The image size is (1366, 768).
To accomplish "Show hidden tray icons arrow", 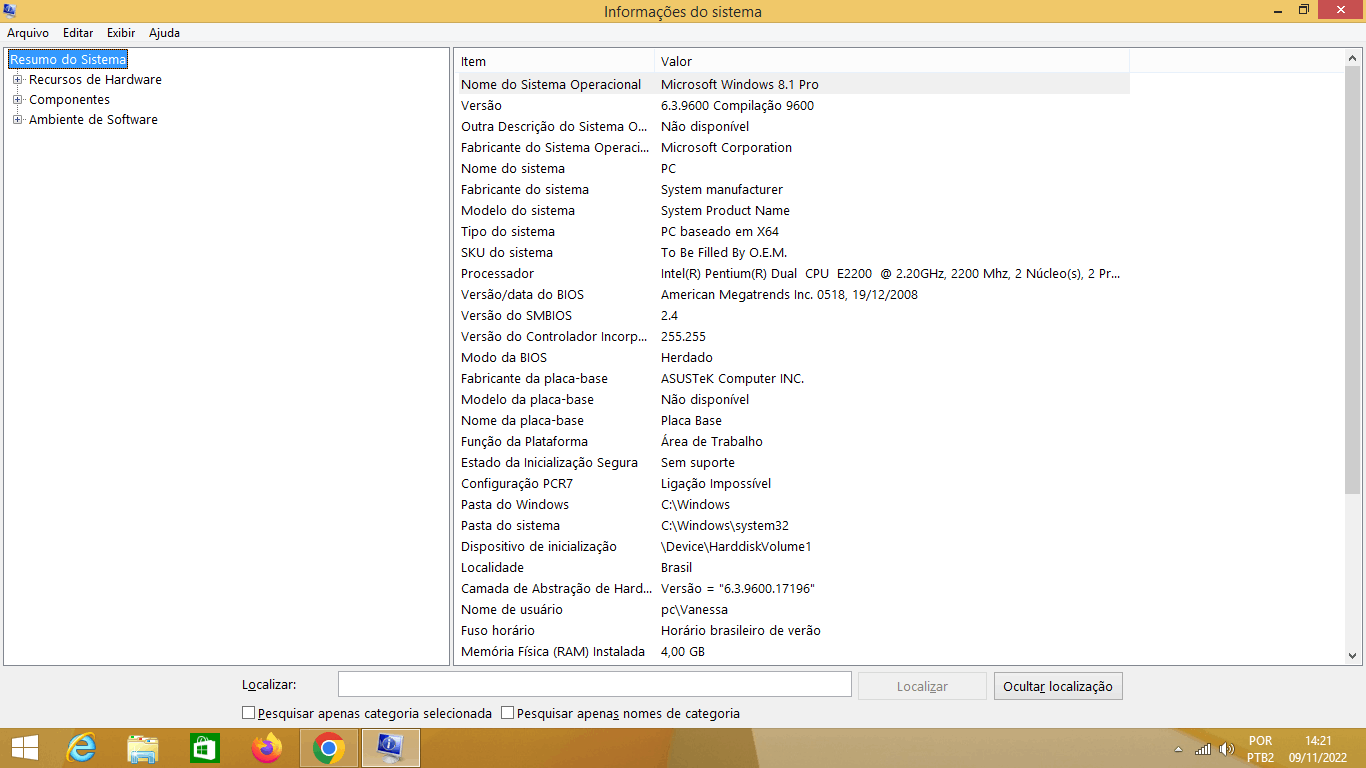I will 1180,749.
